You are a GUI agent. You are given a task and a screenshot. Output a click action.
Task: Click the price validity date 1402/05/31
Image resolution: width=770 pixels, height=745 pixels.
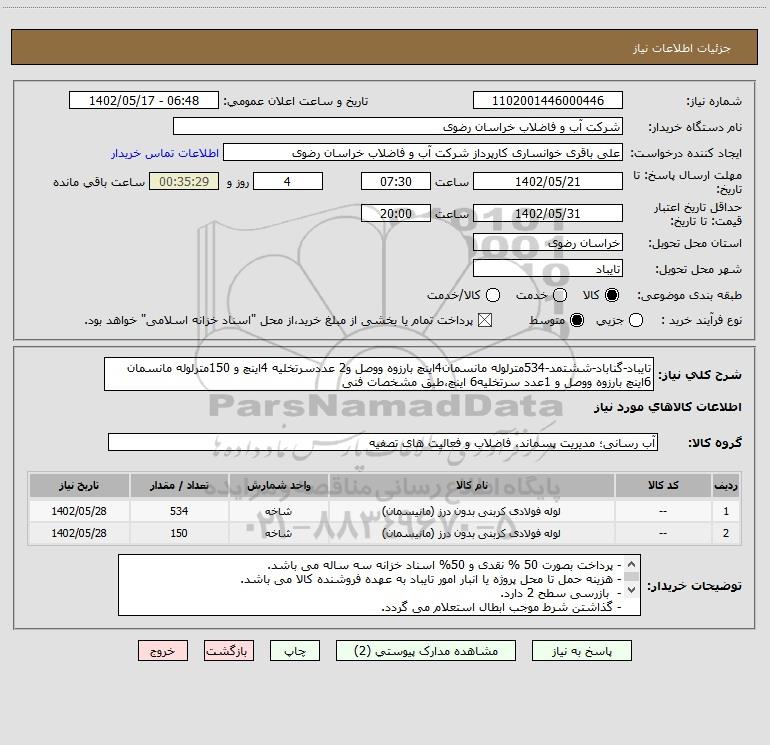548,214
